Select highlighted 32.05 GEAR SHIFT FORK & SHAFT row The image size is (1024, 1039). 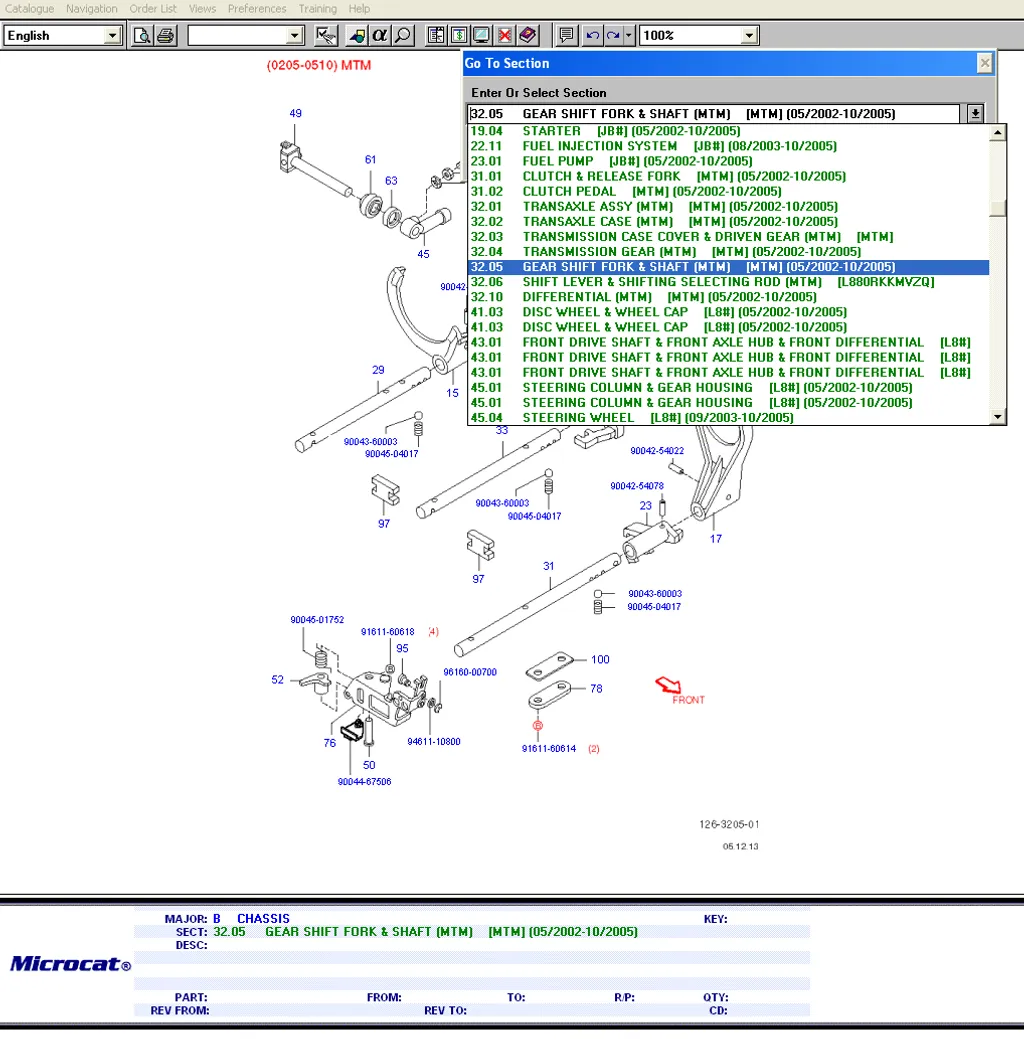tap(728, 267)
